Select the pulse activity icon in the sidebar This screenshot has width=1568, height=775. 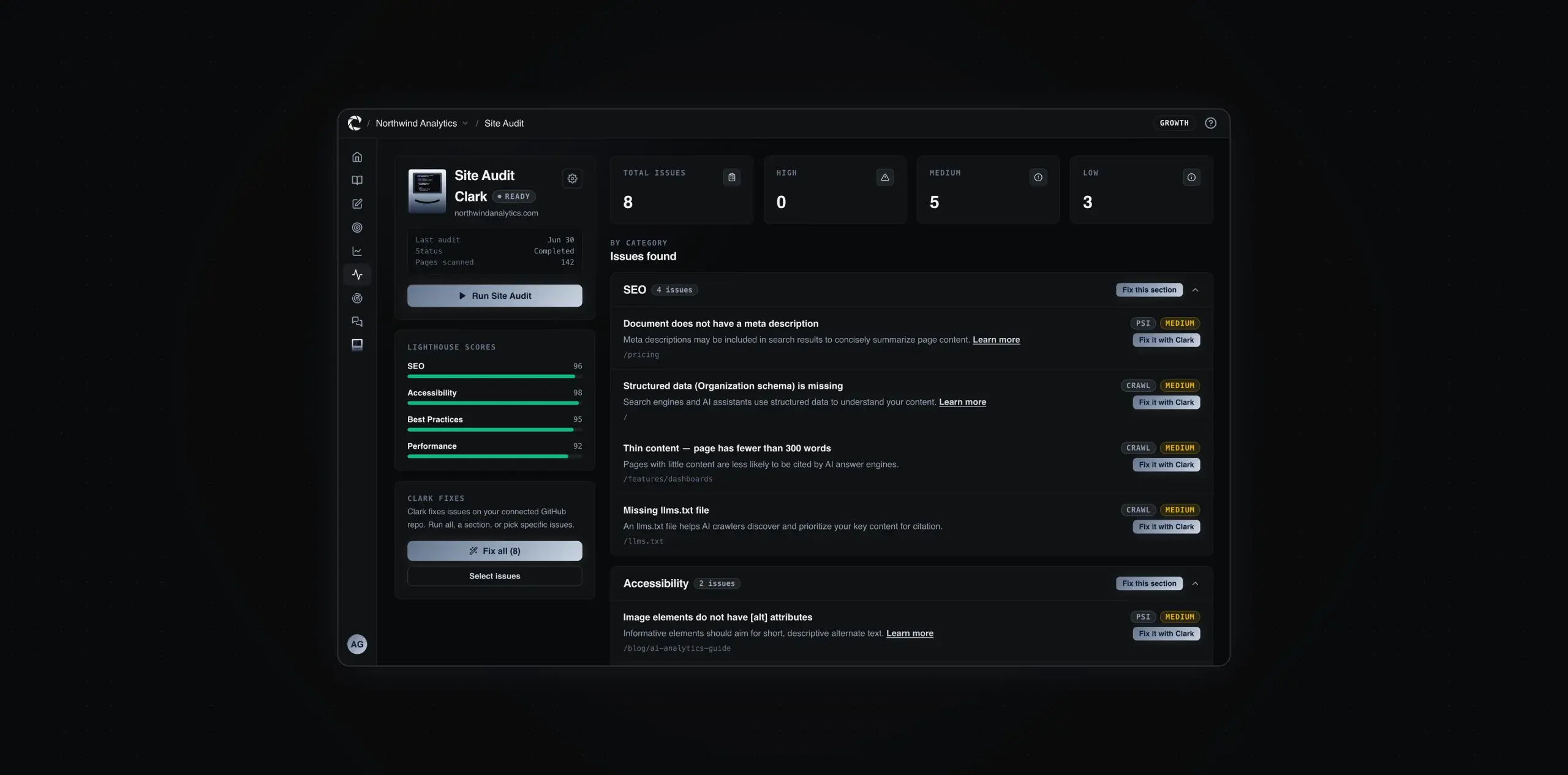point(357,275)
